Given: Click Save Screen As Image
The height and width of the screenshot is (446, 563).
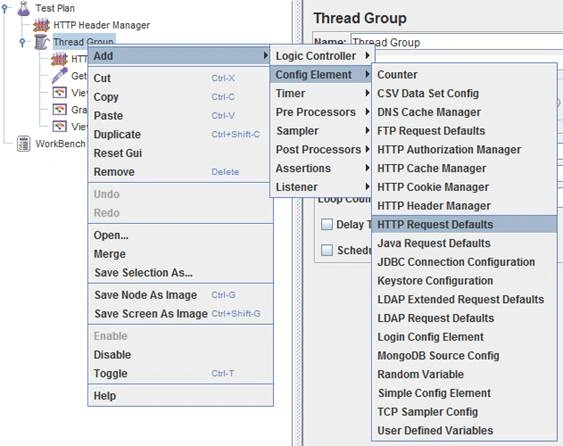Looking at the screenshot, I should point(180,313).
